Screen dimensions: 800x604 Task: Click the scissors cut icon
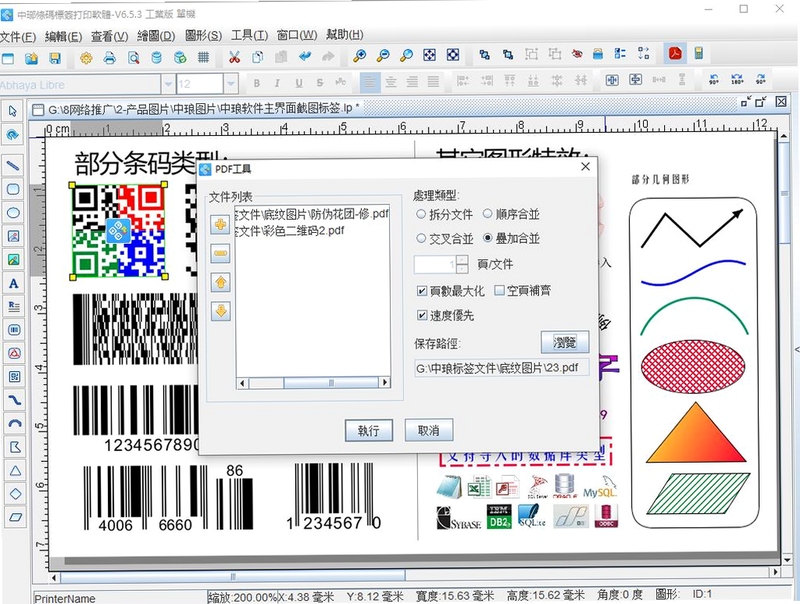(x=234, y=57)
